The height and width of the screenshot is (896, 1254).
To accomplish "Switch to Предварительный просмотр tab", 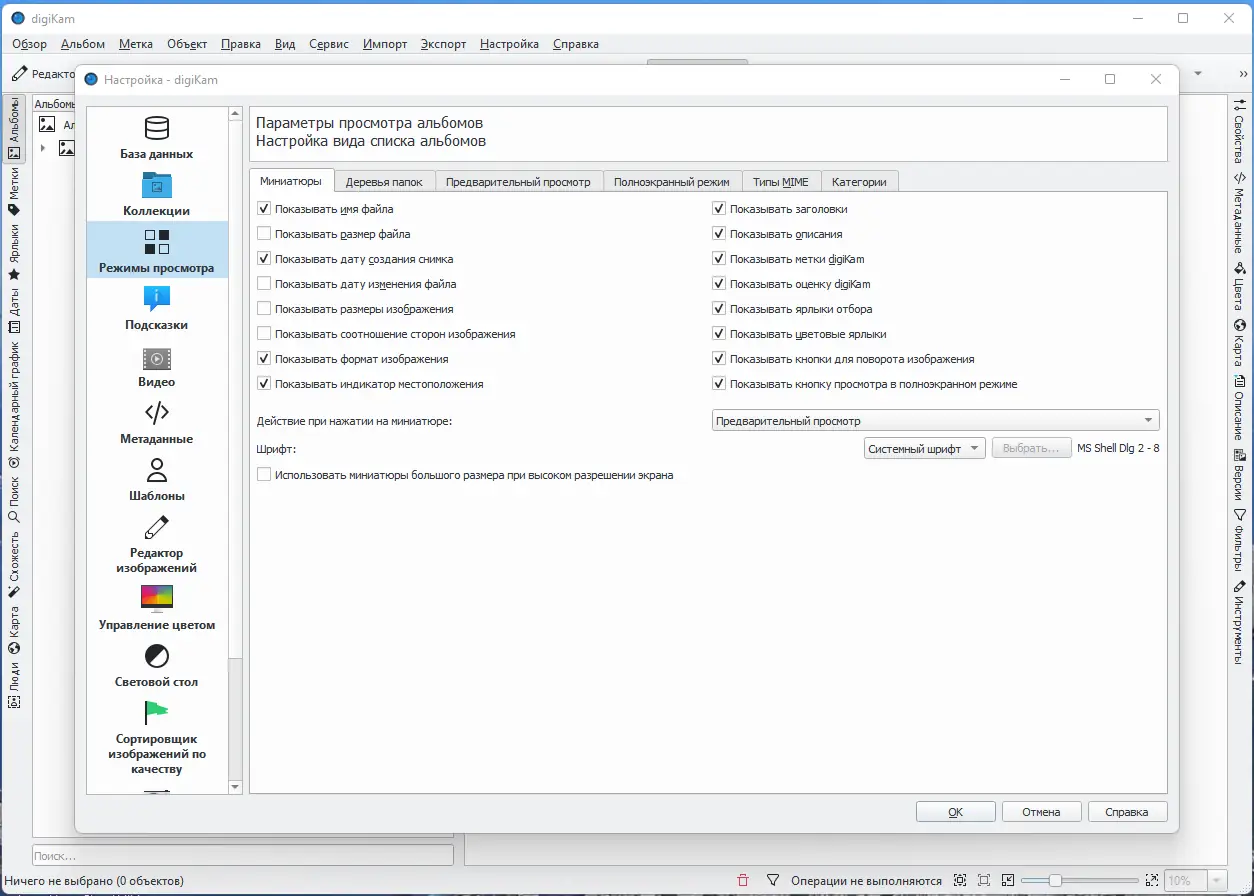I will [519, 182].
